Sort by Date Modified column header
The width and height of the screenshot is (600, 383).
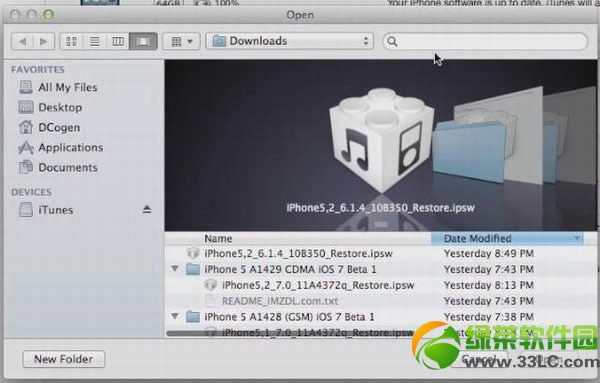point(507,238)
